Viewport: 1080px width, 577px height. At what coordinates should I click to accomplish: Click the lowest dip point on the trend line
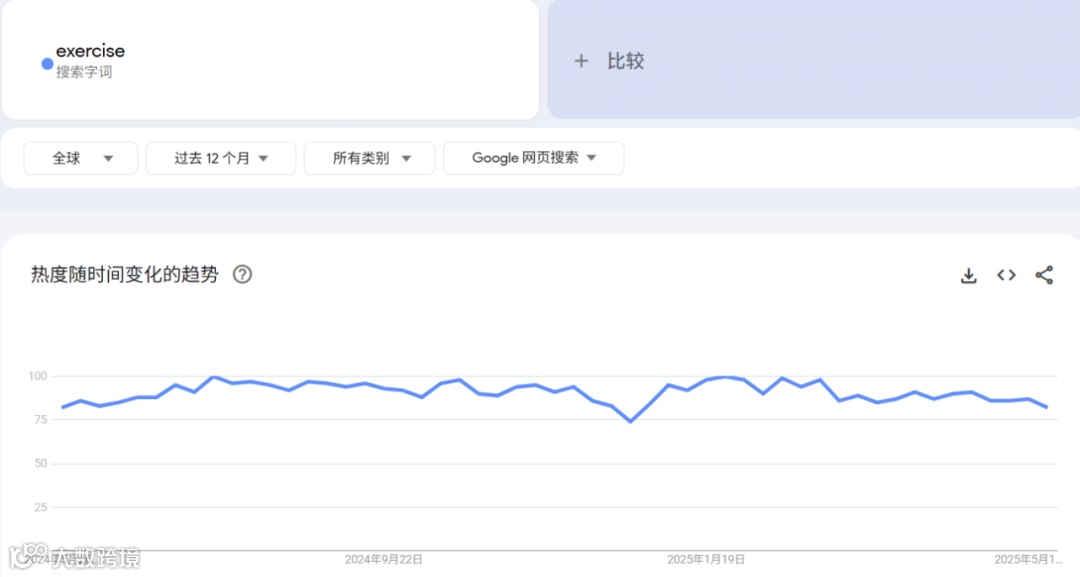click(x=630, y=421)
